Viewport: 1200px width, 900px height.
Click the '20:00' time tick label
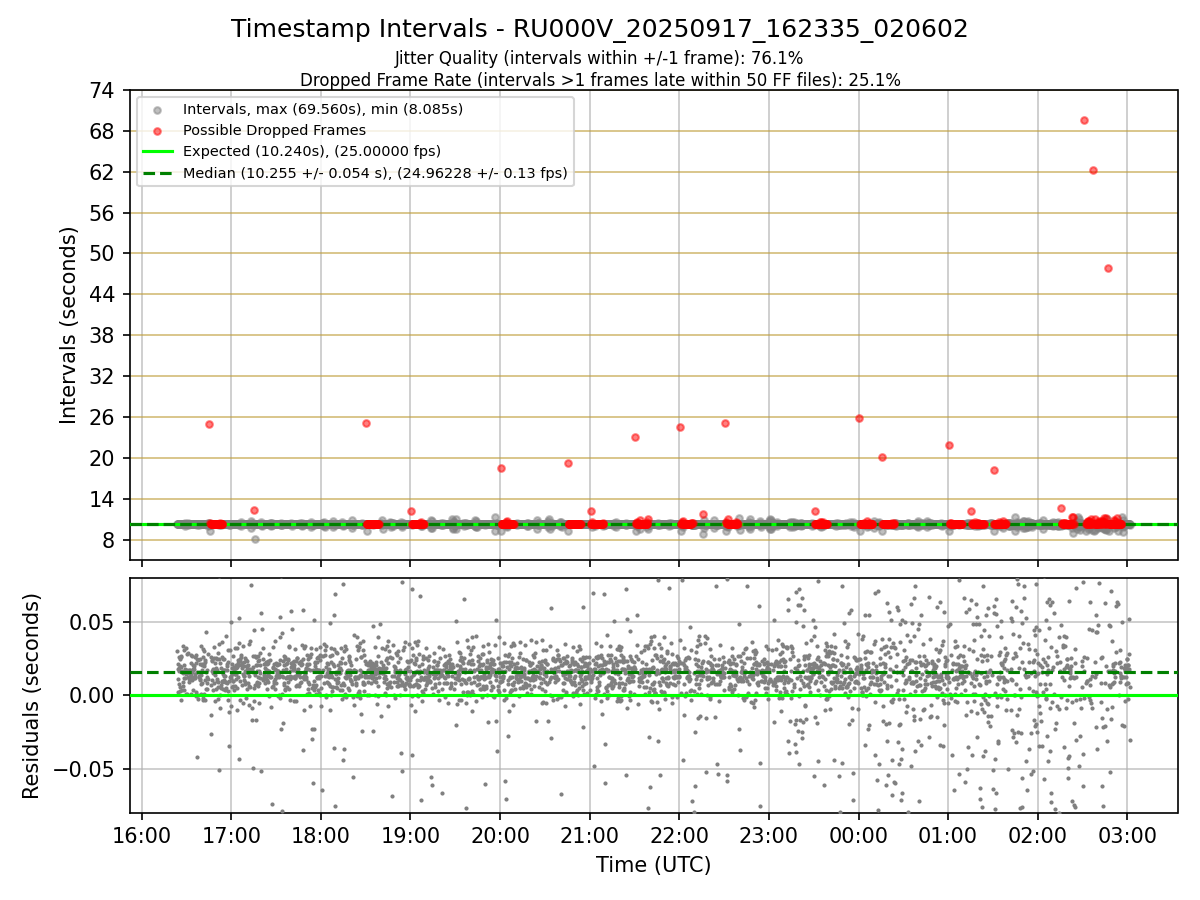click(500, 835)
